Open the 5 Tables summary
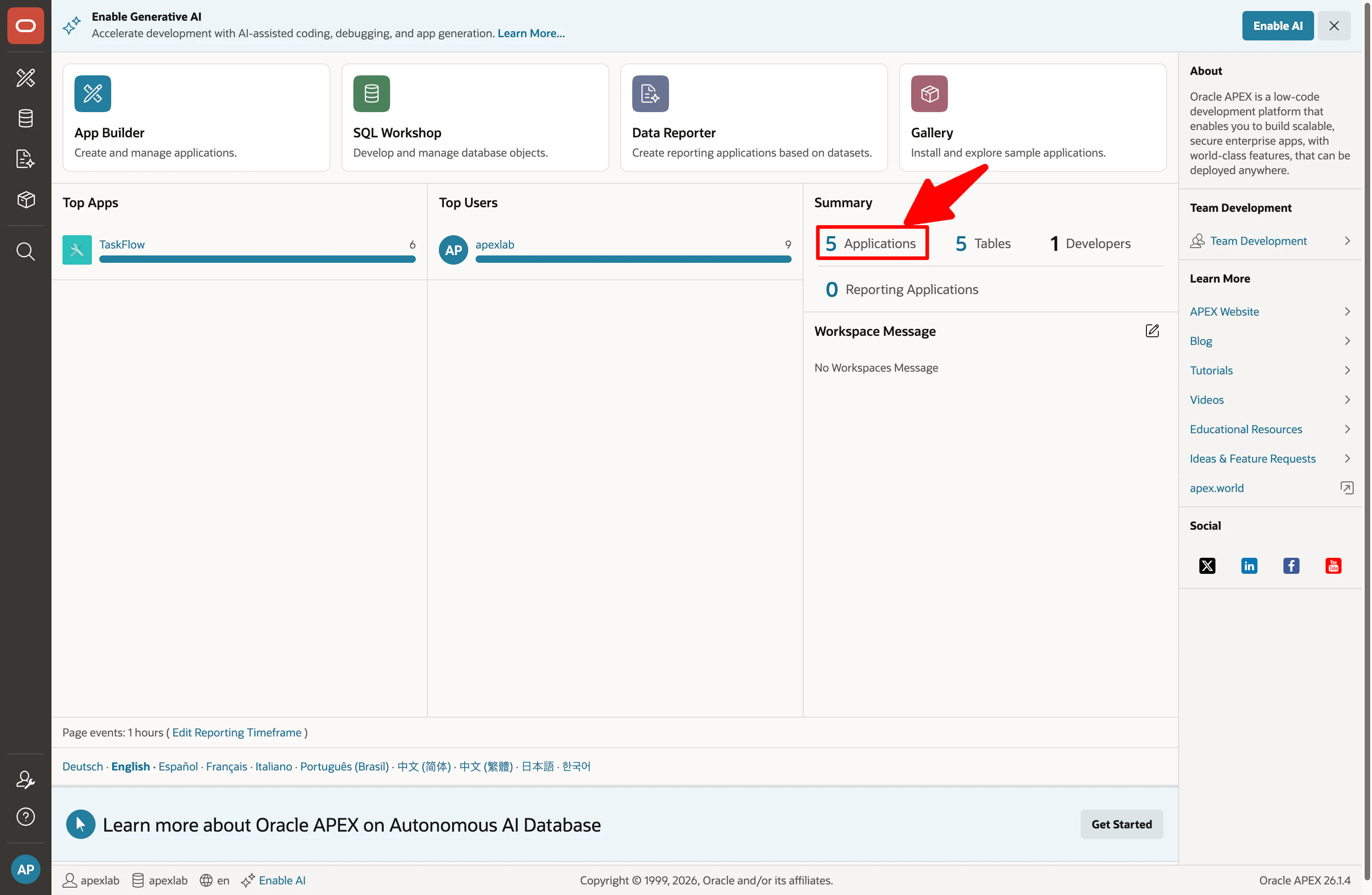The height and width of the screenshot is (895, 1372). click(983, 243)
